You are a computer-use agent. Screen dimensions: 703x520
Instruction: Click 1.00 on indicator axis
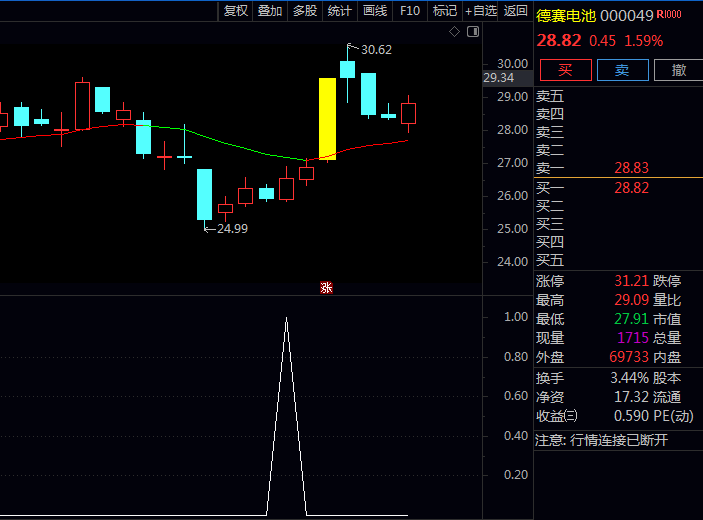pyautogui.click(x=516, y=317)
